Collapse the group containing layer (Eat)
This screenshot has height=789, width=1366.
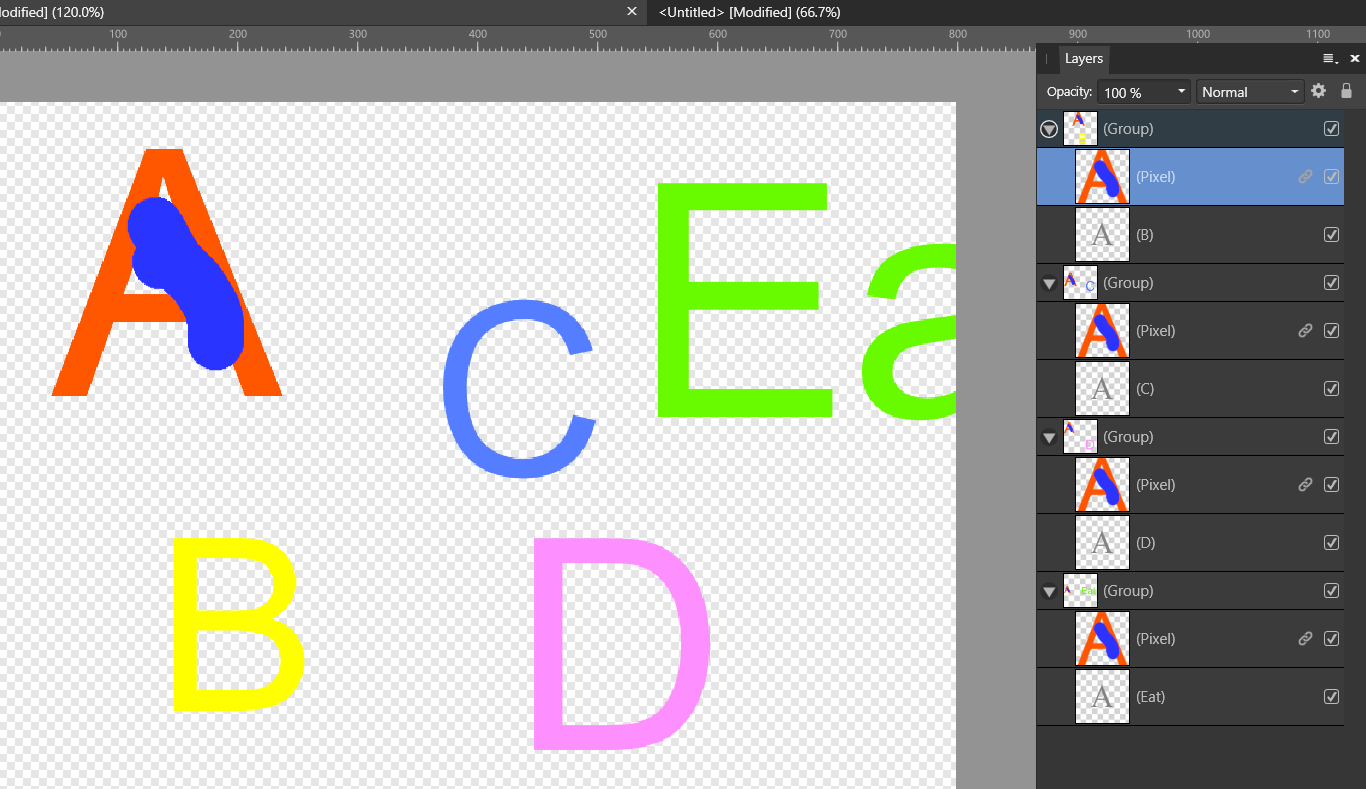click(x=1049, y=592)
